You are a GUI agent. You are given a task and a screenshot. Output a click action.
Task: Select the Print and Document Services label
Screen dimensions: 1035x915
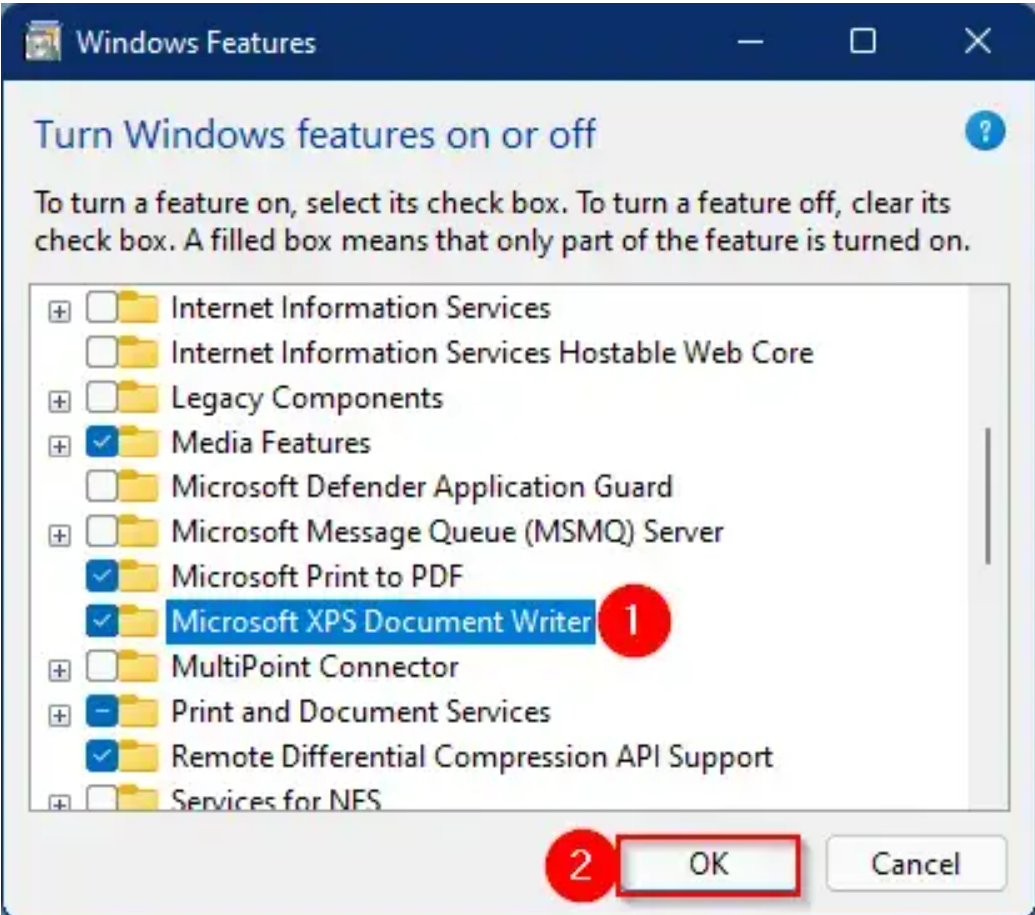click(x=360, y=712)
